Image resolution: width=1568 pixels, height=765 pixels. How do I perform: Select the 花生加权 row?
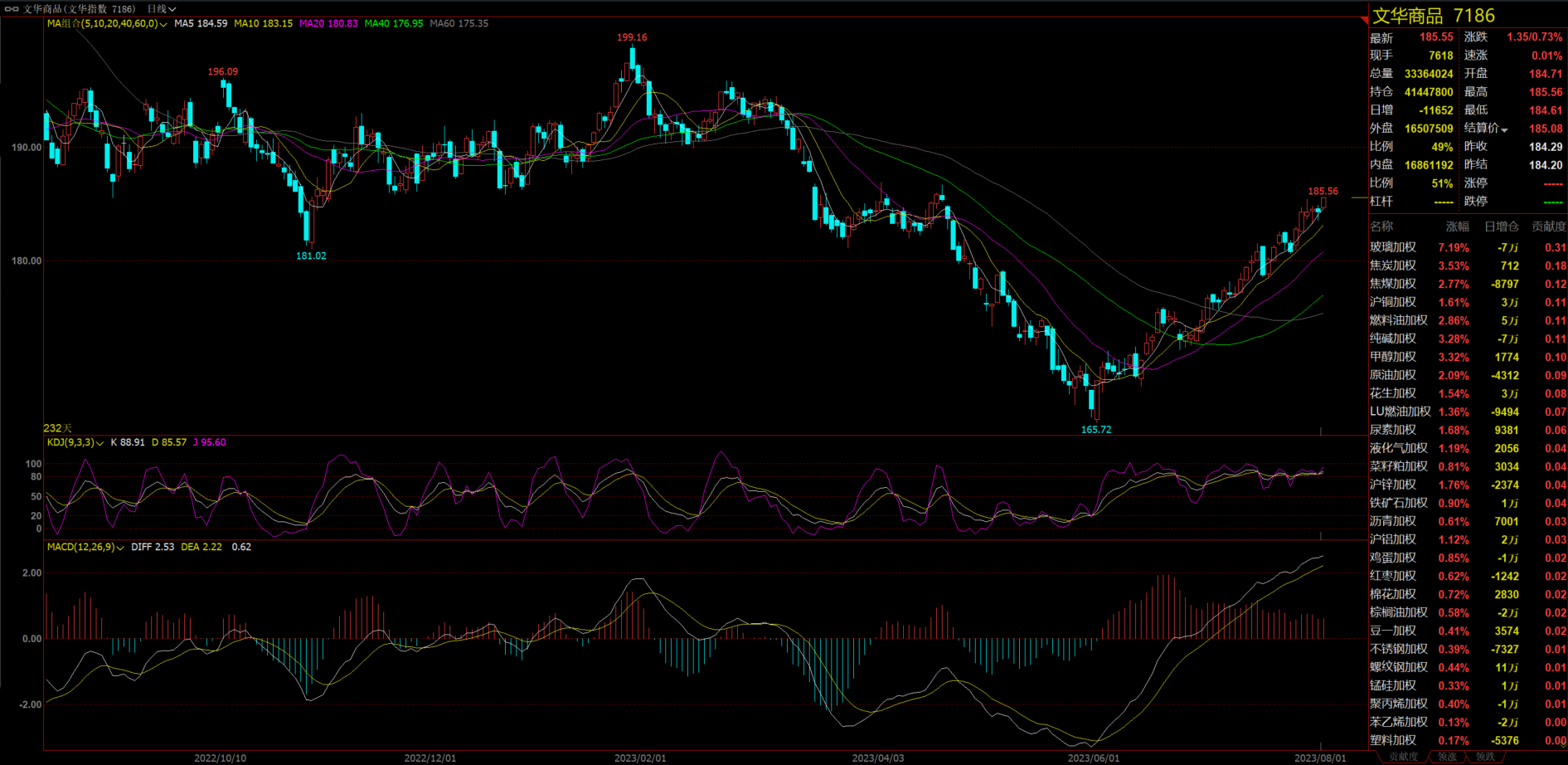click(x=1468, y=394)
